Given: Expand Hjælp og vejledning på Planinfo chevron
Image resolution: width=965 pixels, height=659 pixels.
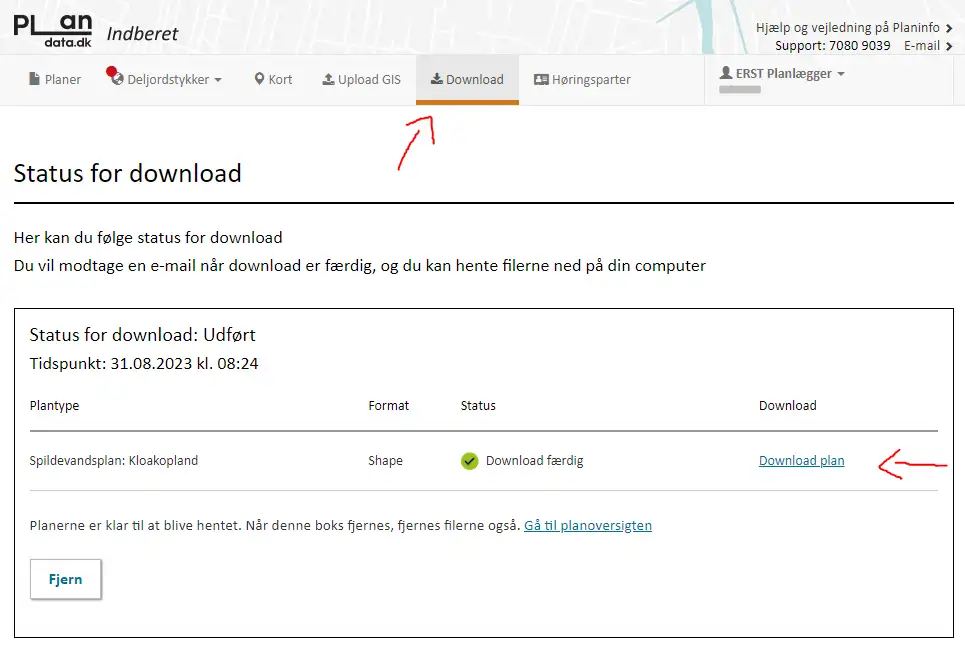Looking at the screenshot, I should point(948,28).
